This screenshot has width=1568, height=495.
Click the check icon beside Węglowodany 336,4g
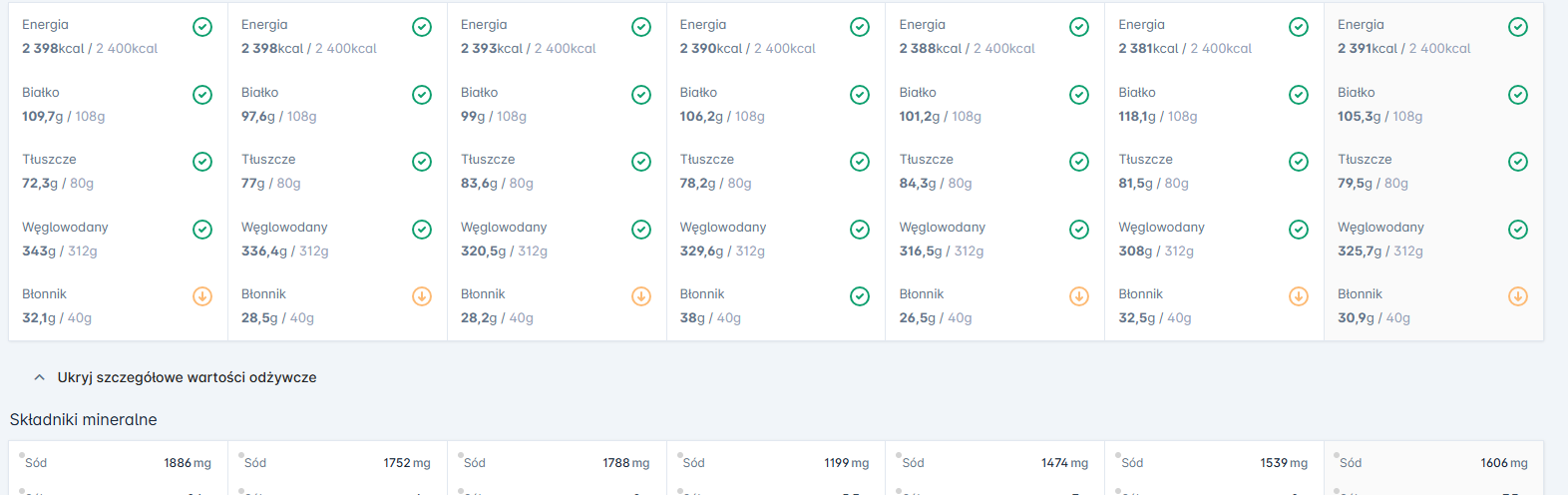click(x=422, y=230)
